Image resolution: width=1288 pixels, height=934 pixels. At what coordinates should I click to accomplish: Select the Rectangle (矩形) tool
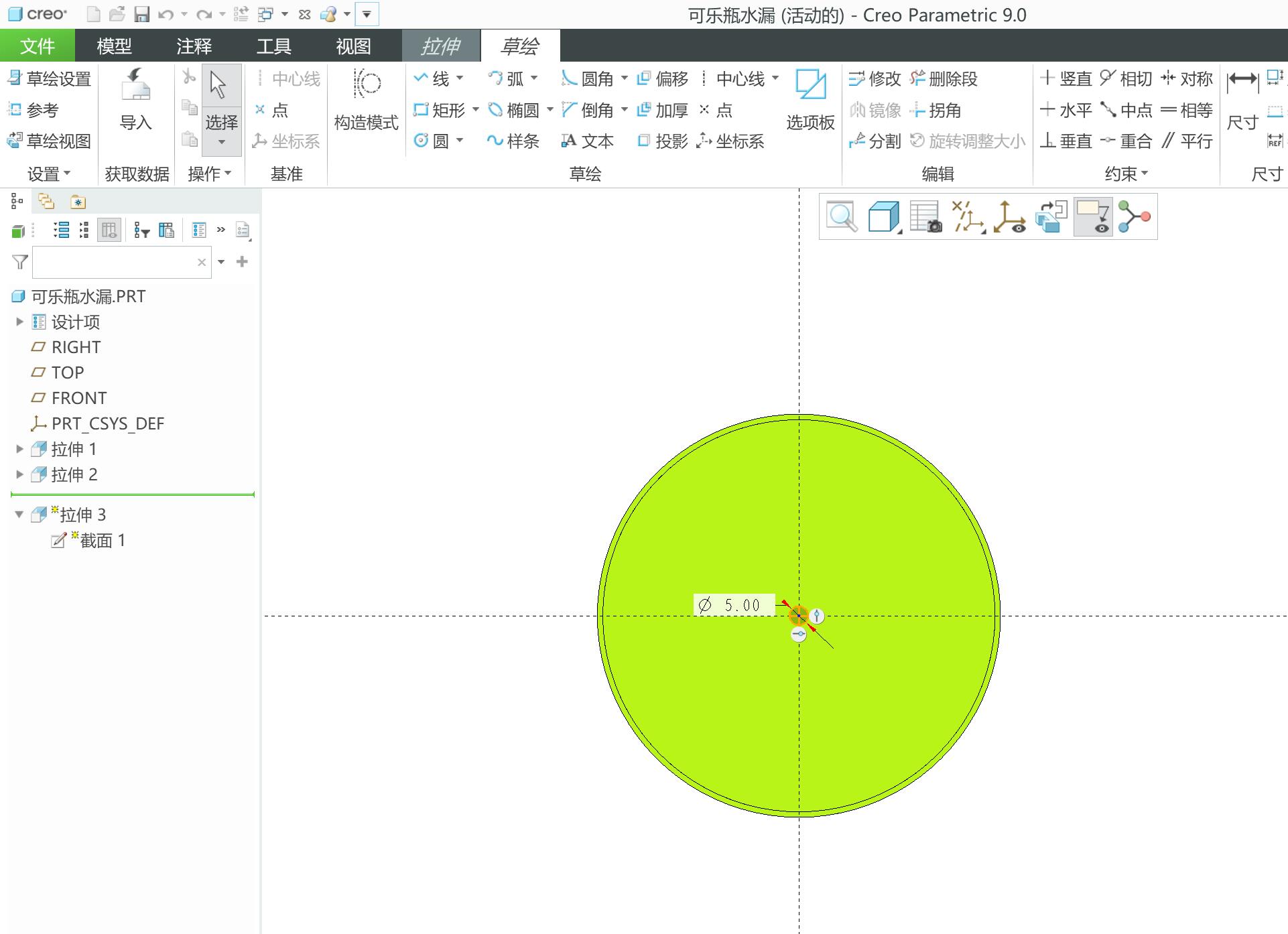click(439, 110)
